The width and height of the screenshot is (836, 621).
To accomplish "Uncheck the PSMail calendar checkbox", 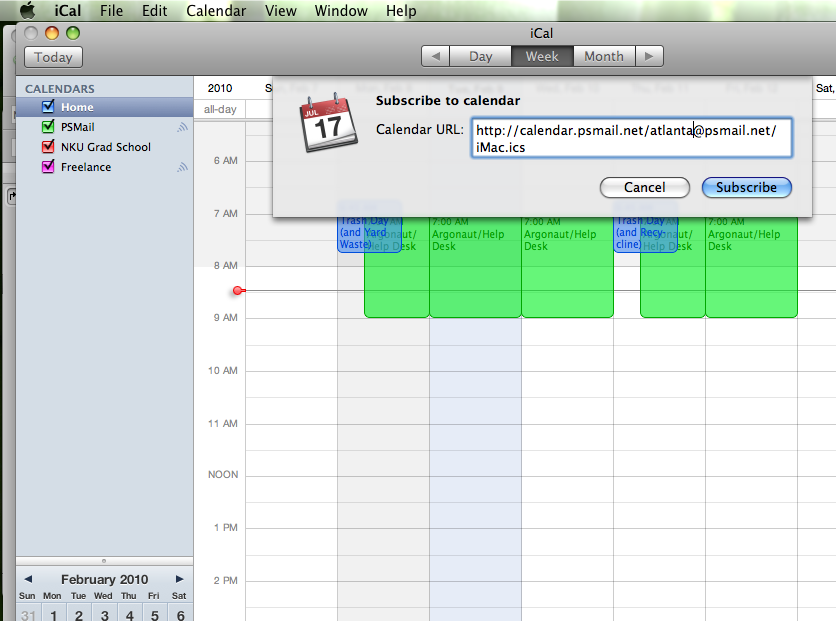I will coord(48,126).
